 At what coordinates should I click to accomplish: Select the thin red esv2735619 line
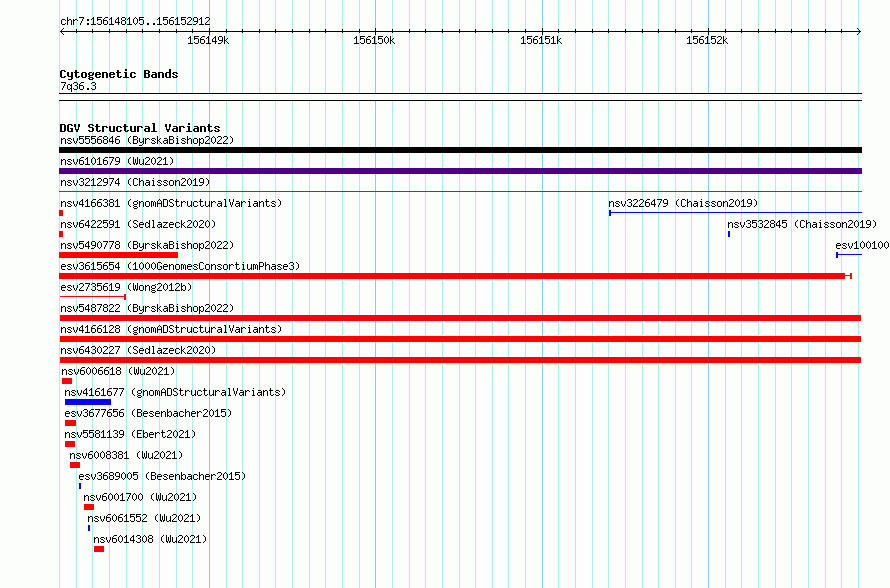point(93,296)
